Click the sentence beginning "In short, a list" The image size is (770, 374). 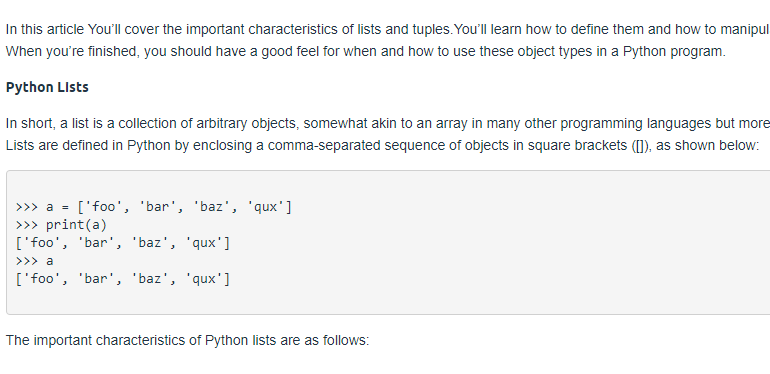pyautogui.click(x=388, y=123)
